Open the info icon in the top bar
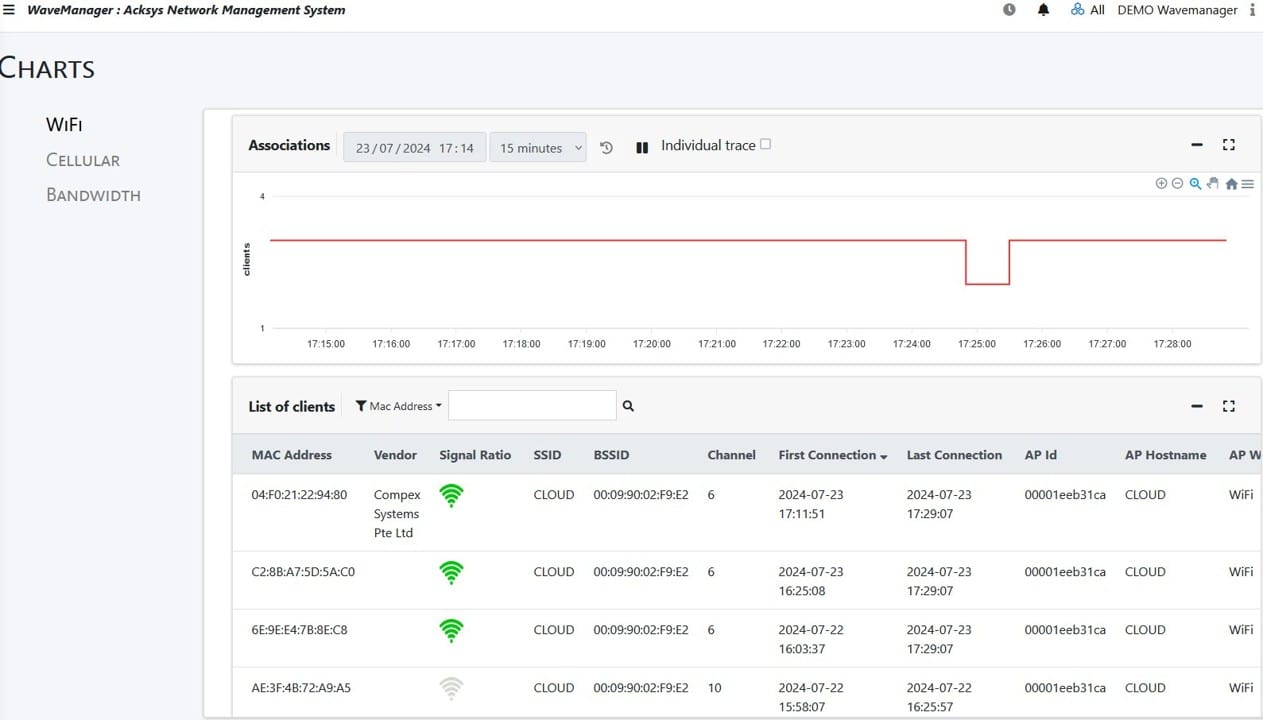Screen dimensions: 1263x720 tap(1253, 9)
